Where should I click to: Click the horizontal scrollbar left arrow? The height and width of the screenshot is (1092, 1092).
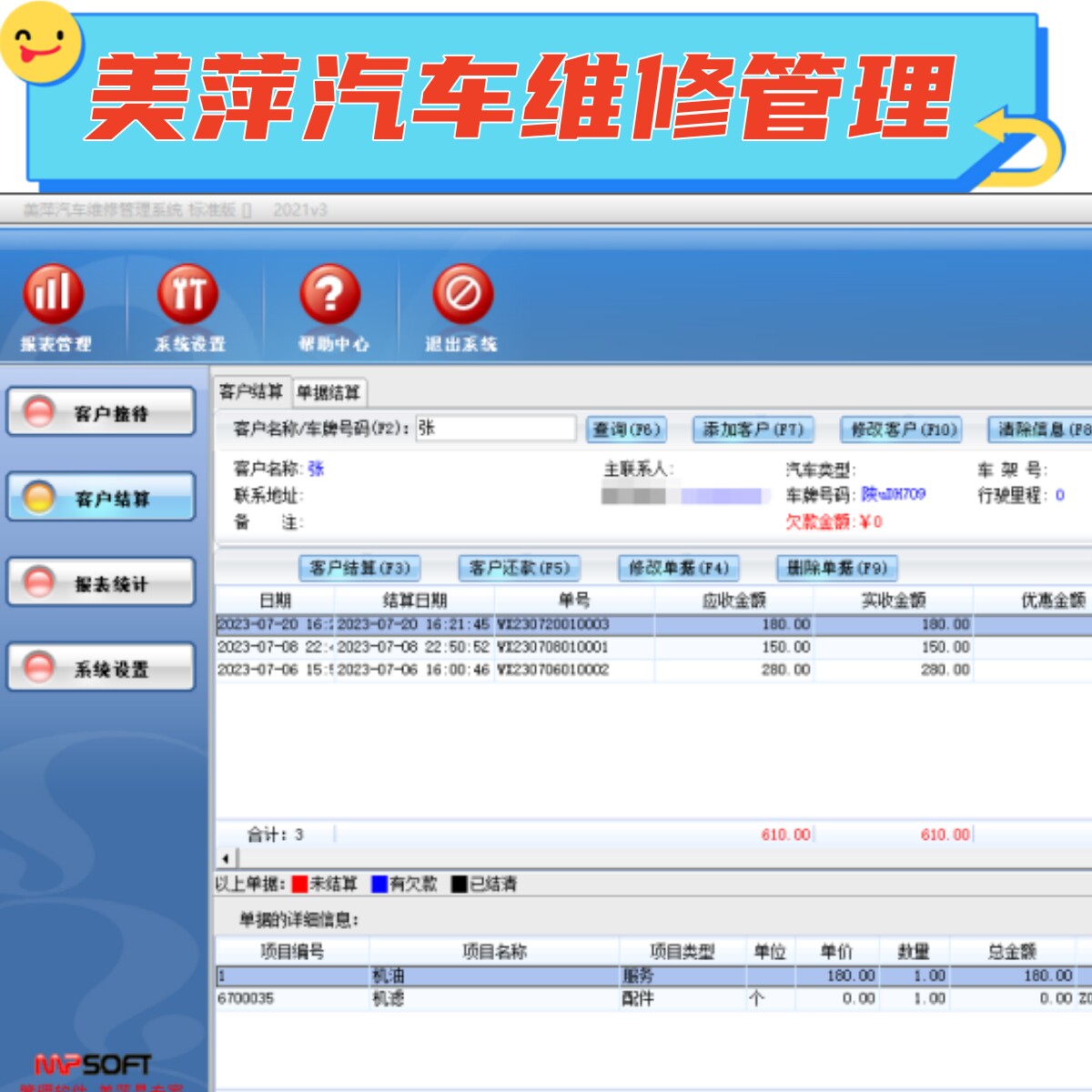(226, 858)
